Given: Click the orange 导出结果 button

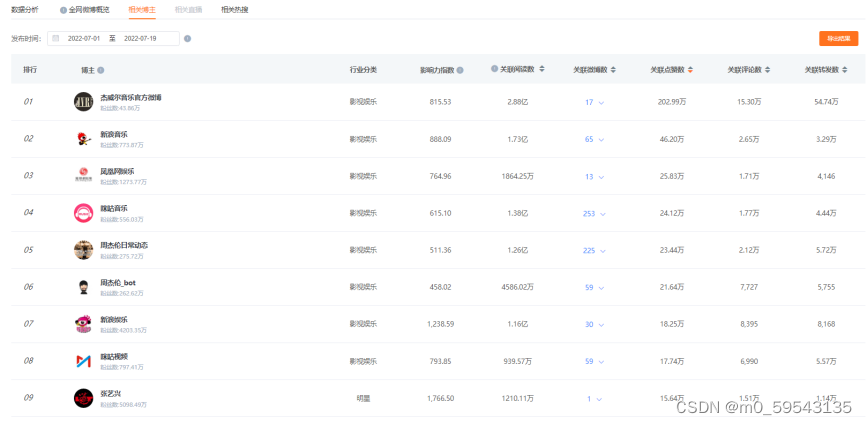Looking at the screenshot, I should (x=838, y=38).
